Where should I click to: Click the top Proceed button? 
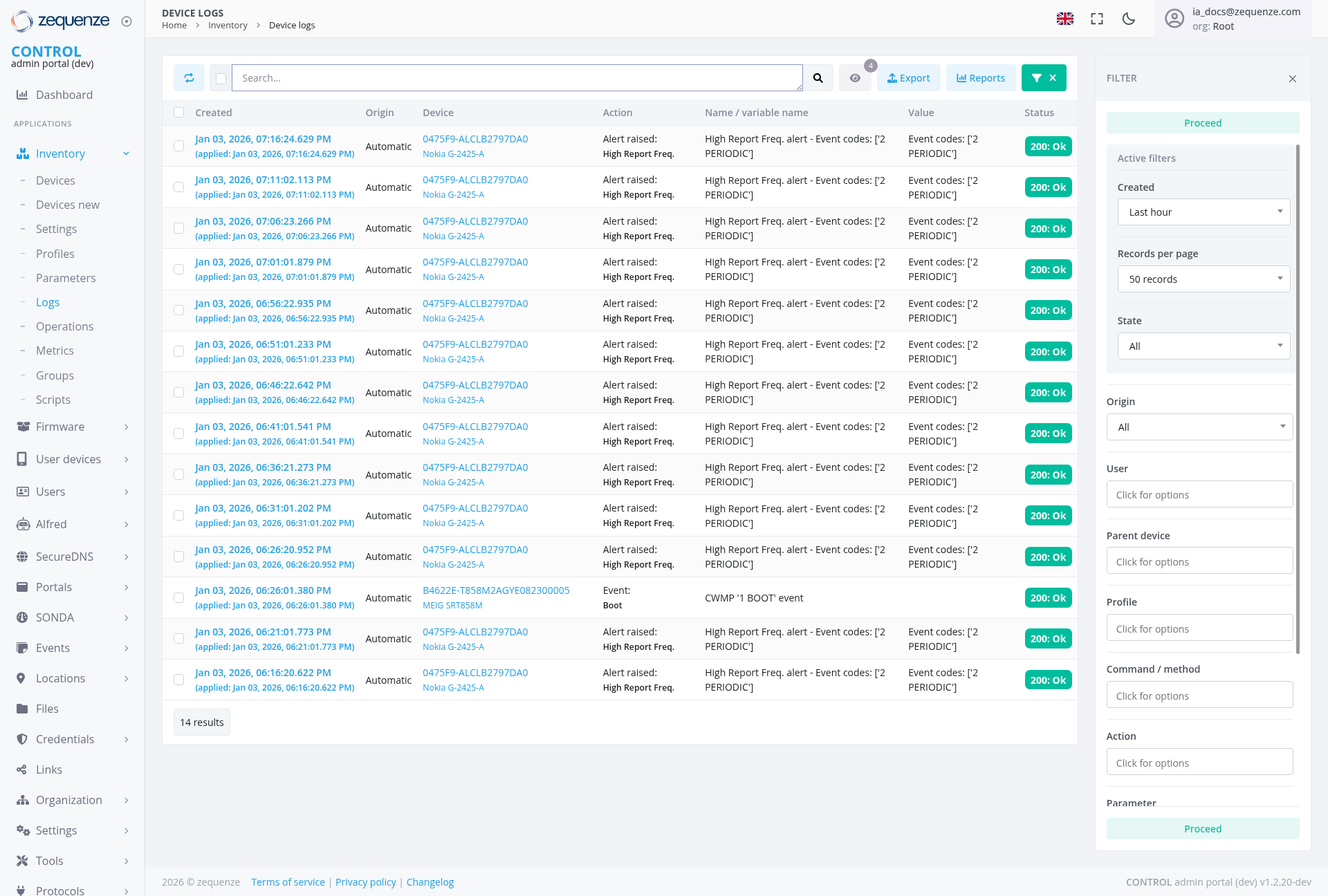pyautogui.click(x=1203, y=123)
